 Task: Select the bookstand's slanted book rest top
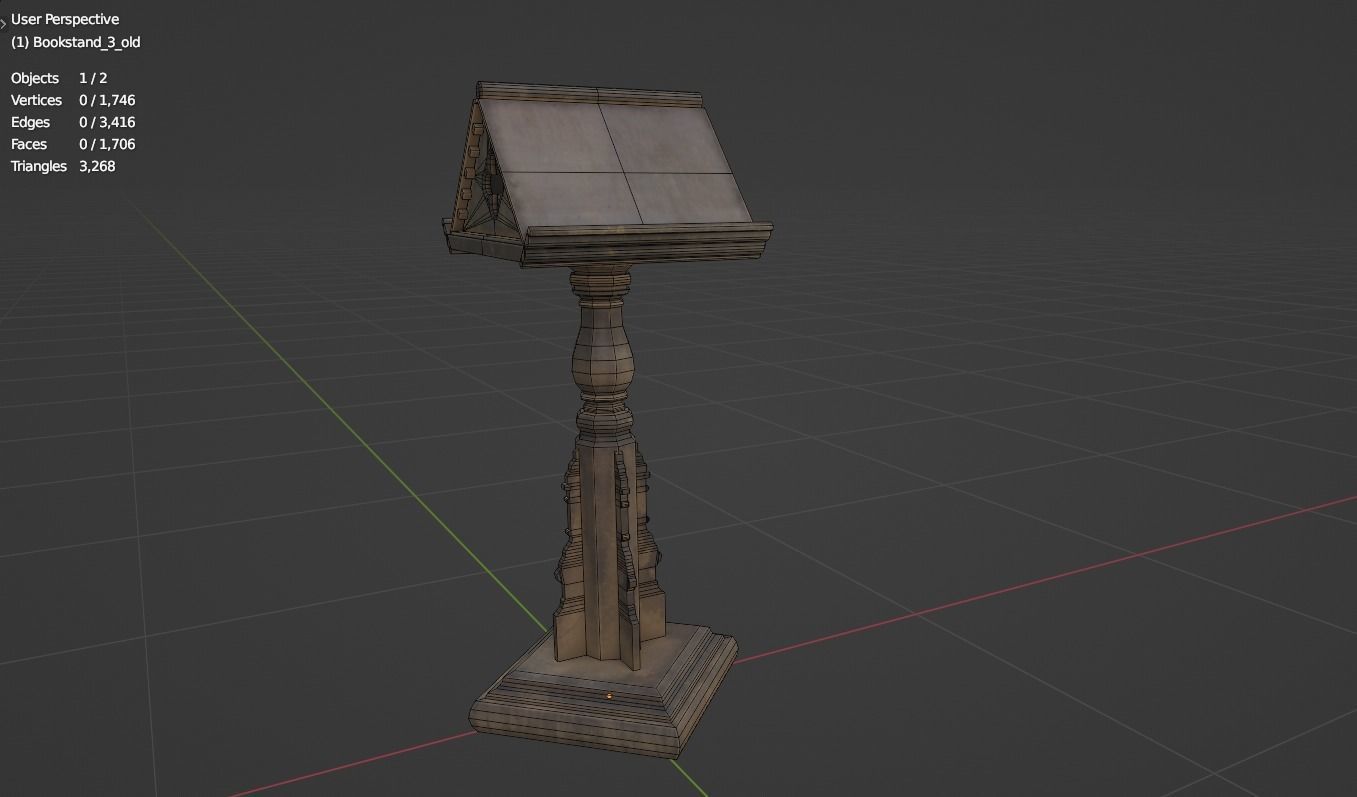tap(616, 163)
